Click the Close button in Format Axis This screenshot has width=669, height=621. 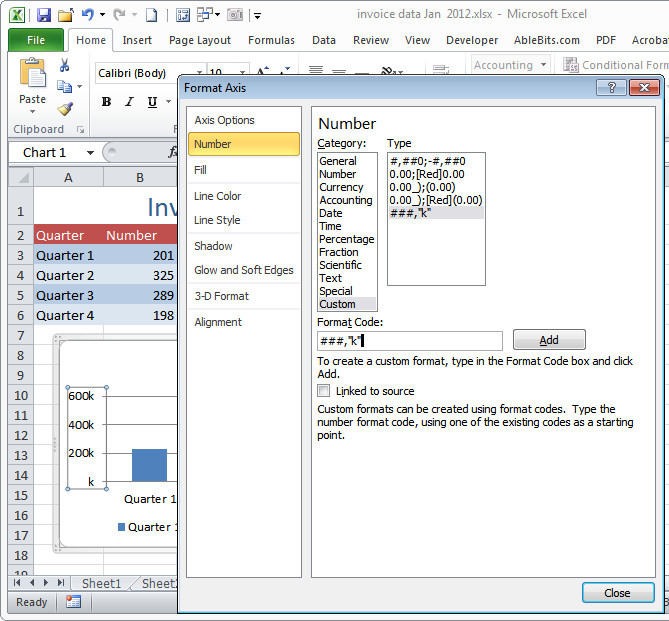tap(618, 593)
